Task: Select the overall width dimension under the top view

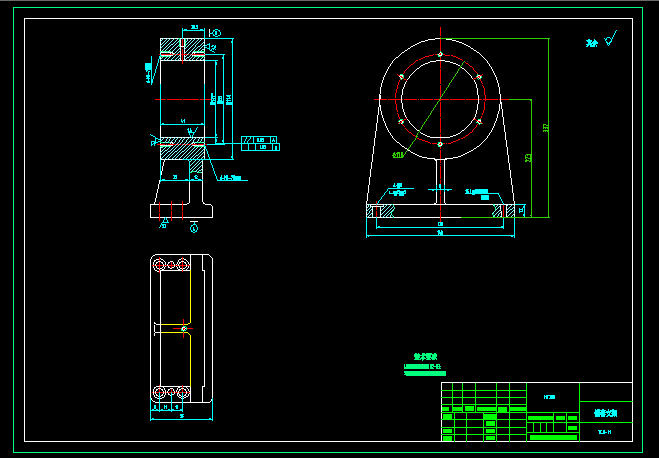Action: pyautogui.click(x=182, y=418)
